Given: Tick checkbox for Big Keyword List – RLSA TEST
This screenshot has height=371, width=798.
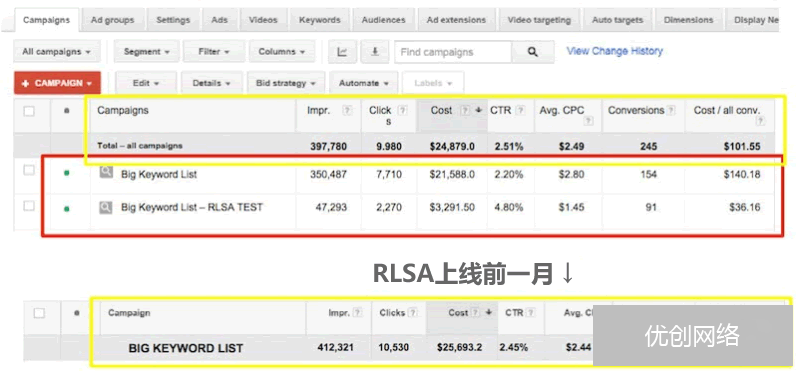Looking at the screenshot, I should click(x=29, y=206).
